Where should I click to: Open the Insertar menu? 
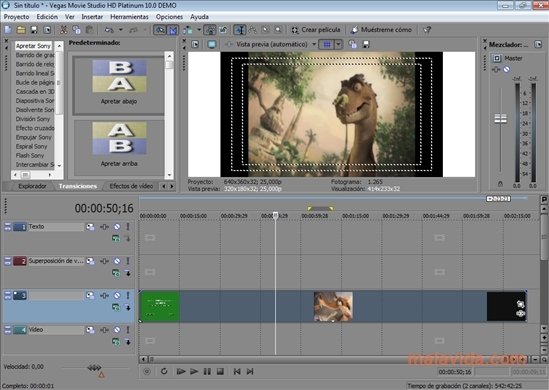[92, 17]
